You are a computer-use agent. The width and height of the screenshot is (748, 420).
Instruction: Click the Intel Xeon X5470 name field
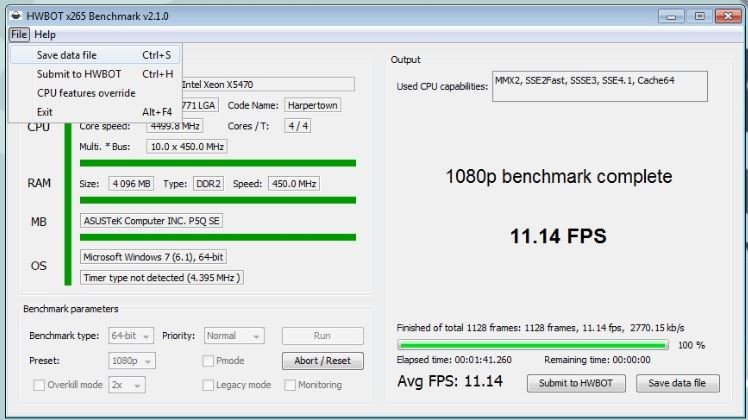tap(268, 84)
